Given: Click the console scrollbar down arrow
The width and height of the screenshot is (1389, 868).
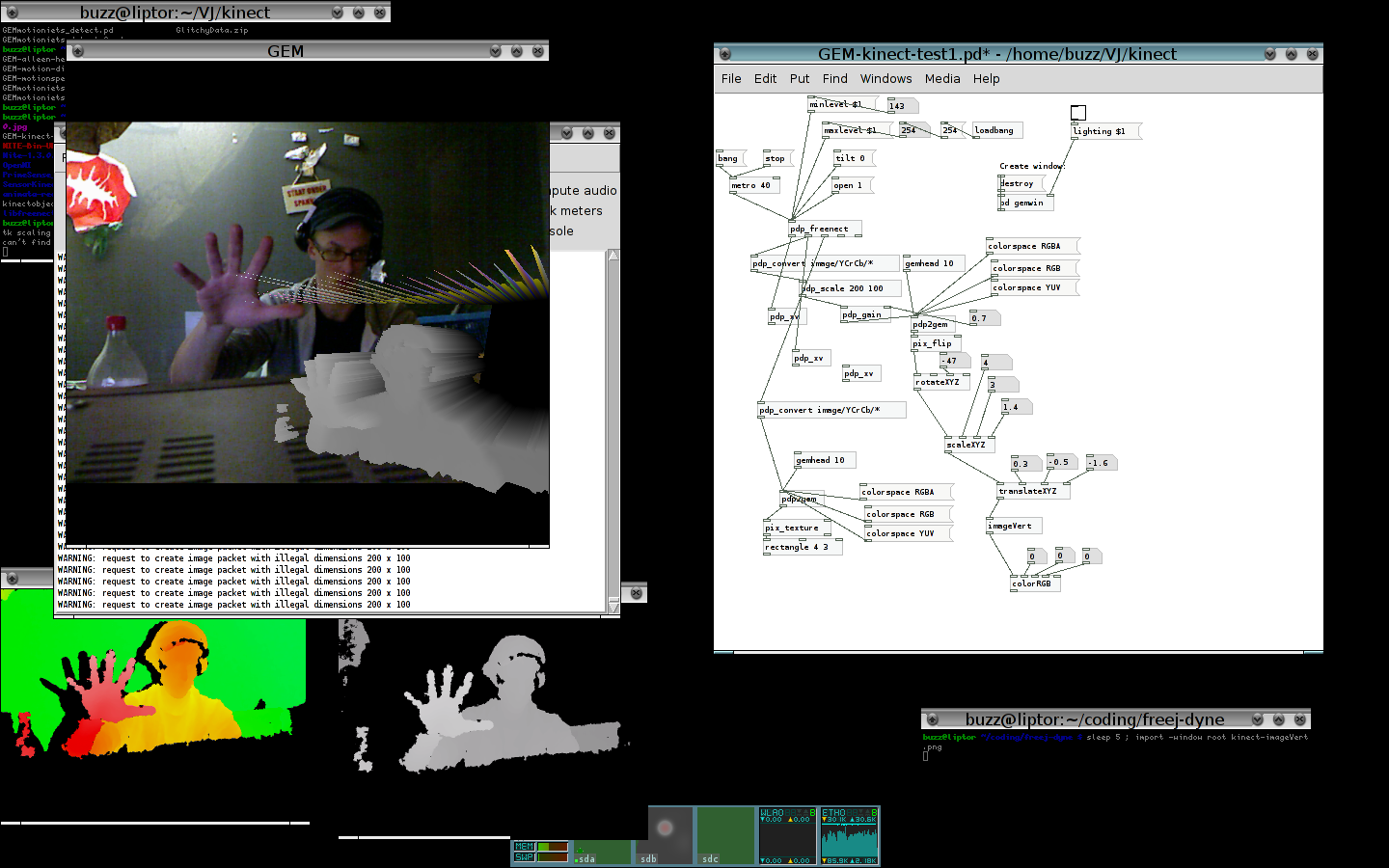Looking at the screenshot, I should (x=613, y=607).
